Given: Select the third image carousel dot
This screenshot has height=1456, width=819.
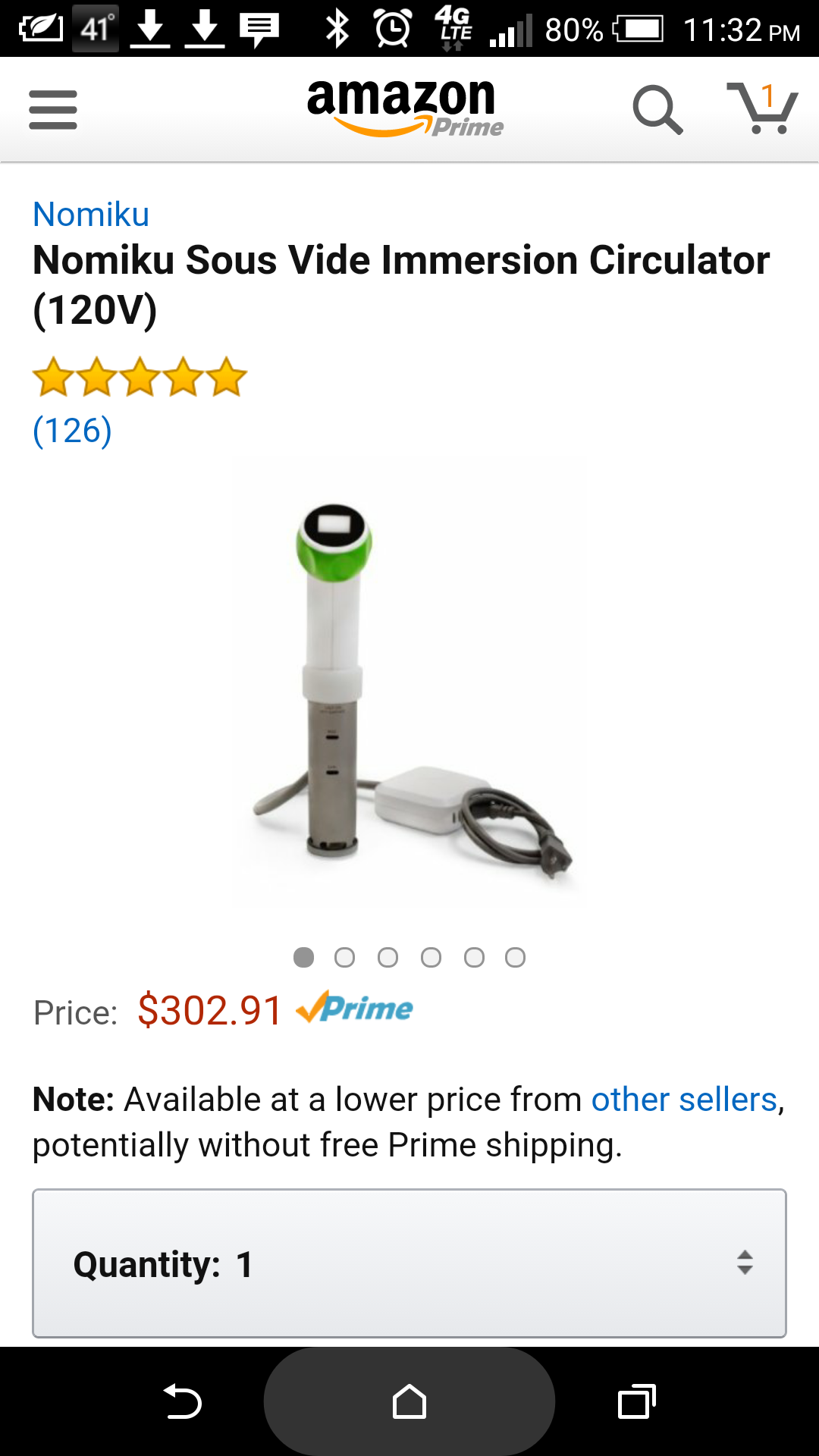Looking at the screenshot, I should [388, 958].
